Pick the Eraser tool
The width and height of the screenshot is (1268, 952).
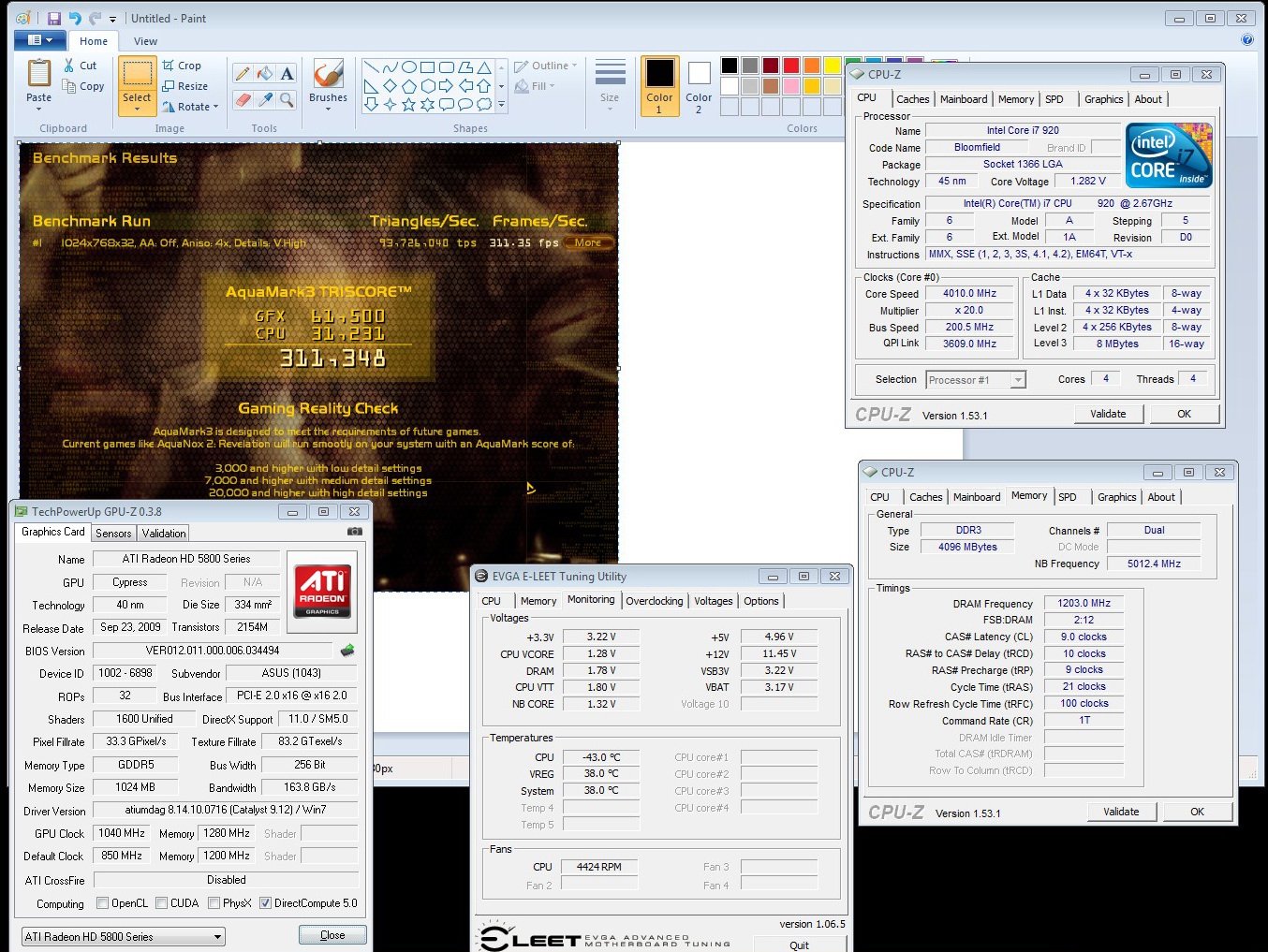tap(243, 99)
